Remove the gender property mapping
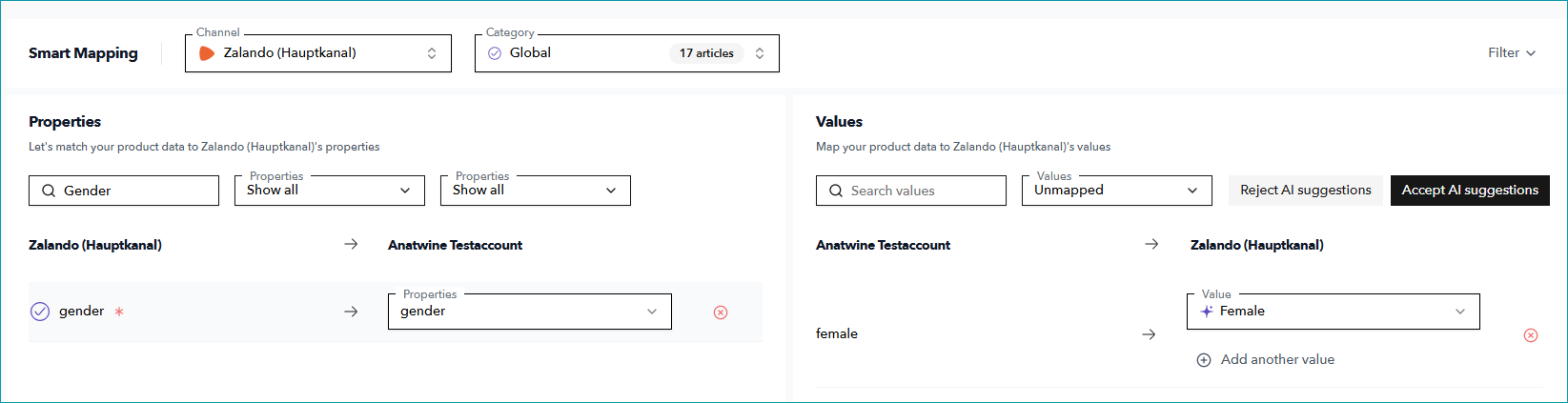Viewport: 1568px width, 403px height. [x=721, y=312]
